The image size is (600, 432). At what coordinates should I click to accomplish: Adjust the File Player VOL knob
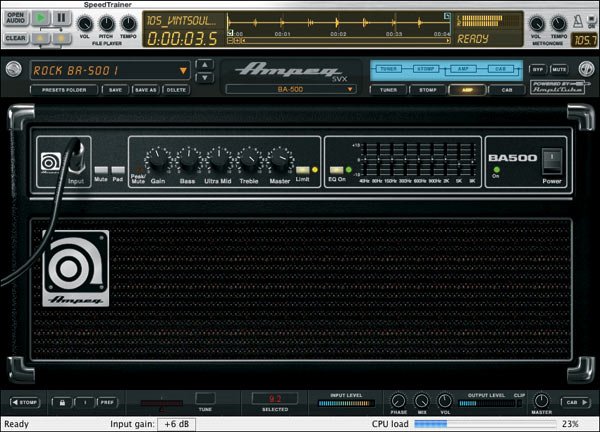(x=85, y=24)
